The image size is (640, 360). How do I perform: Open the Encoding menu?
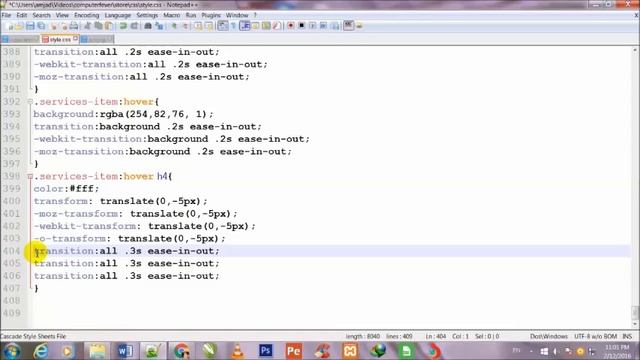click(x=87, y=15)
